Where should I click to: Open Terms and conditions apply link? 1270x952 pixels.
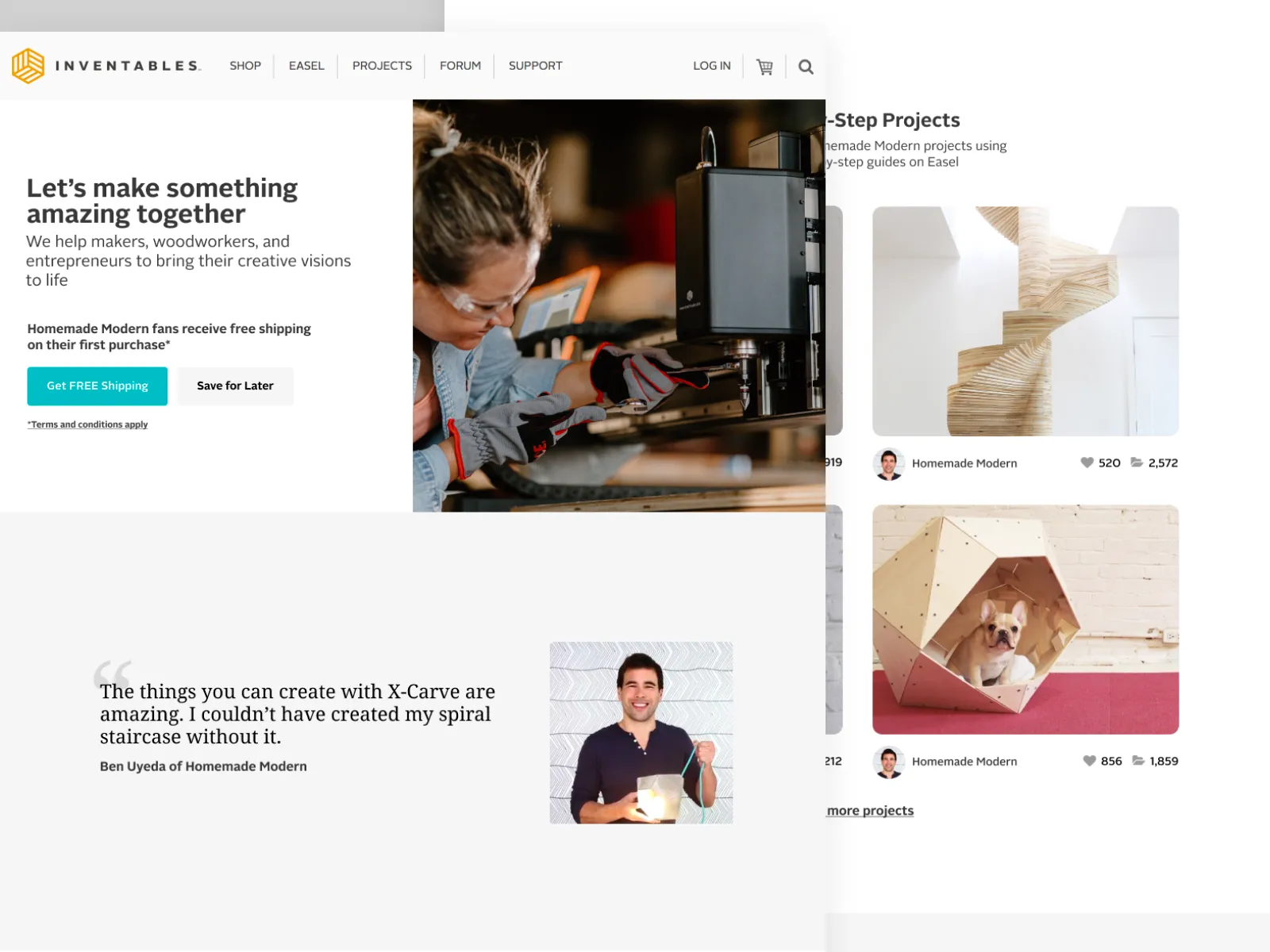click(87, 424)
